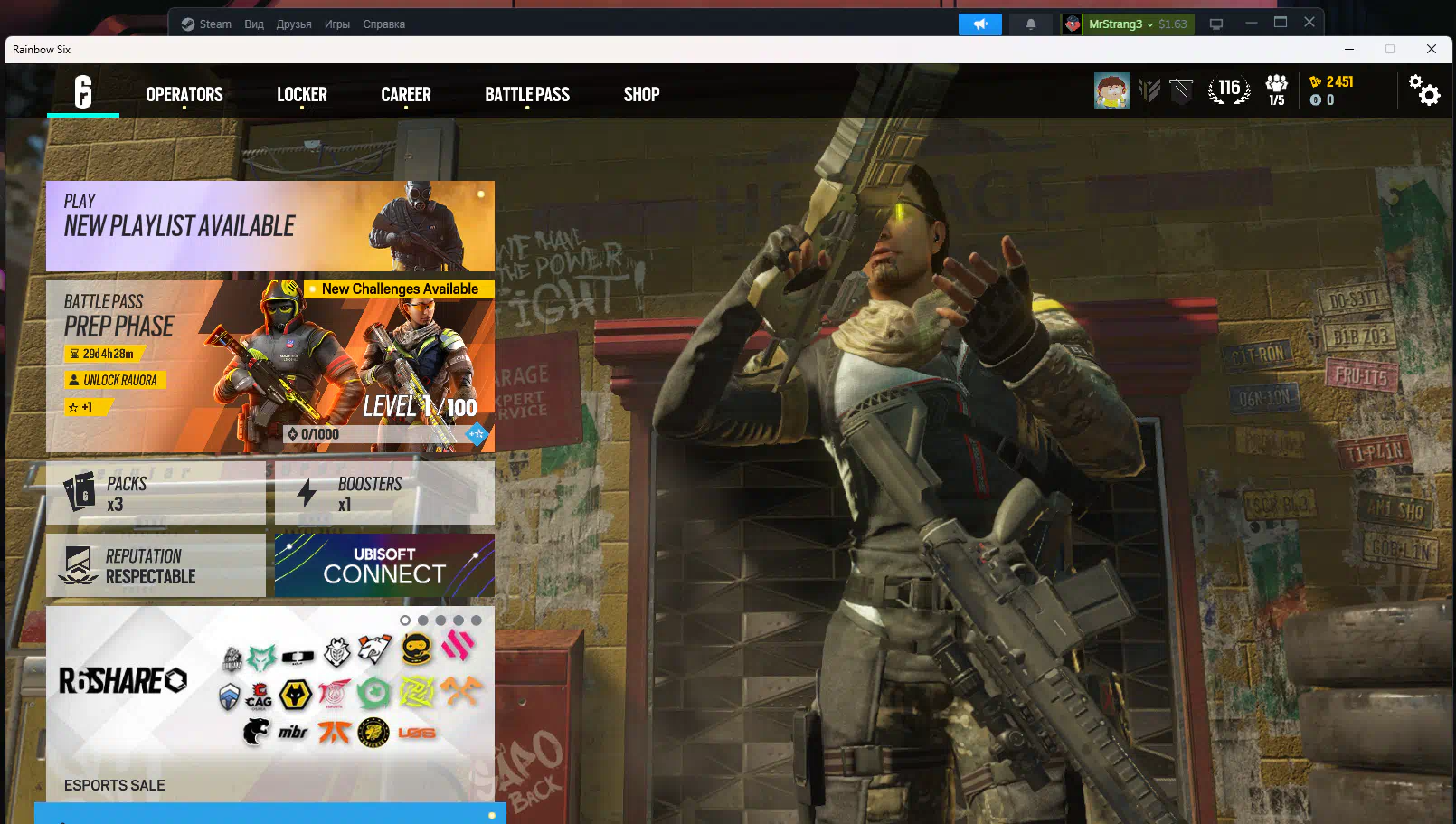This screenshot has width=1456, height=824.
Task: Click the G2 team logo
Action: (336, 650)
